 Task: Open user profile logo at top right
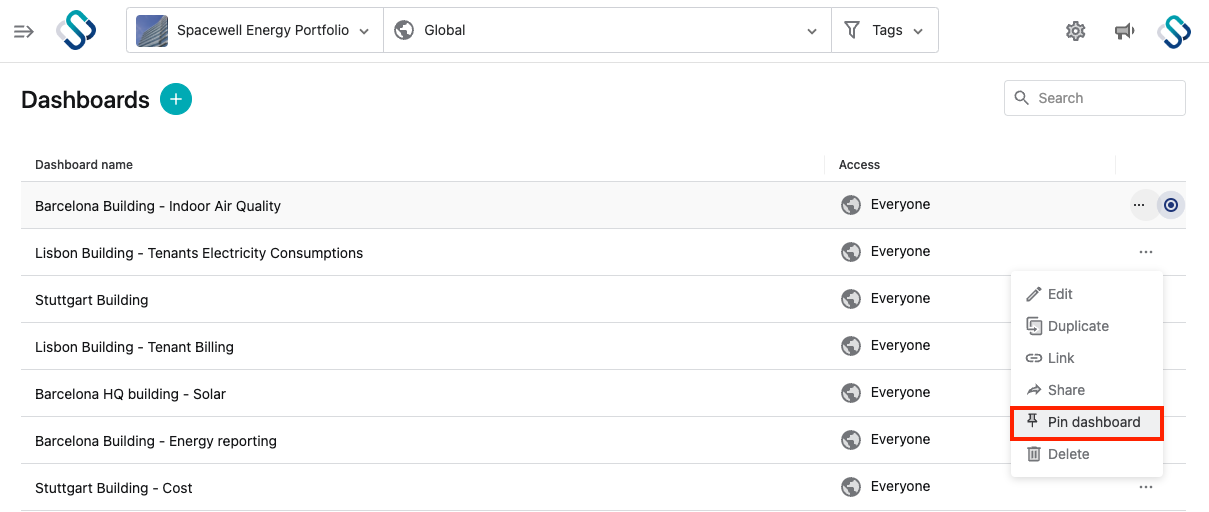click(1175, 31)
